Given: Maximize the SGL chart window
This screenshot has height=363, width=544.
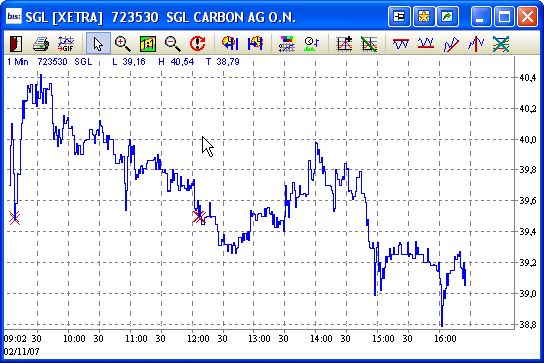Looking at the screenshot, I should (x=504, y=16).
